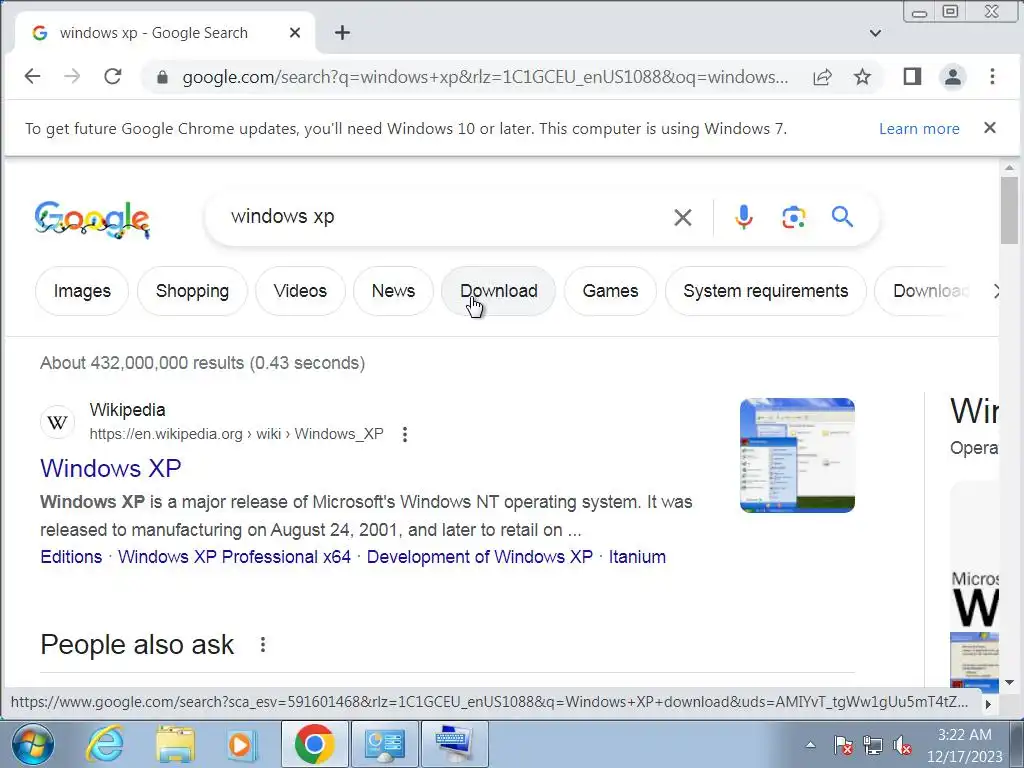Switch to the Shopping filter
This screenshot has width=1024, height=768.
(192, 291)
